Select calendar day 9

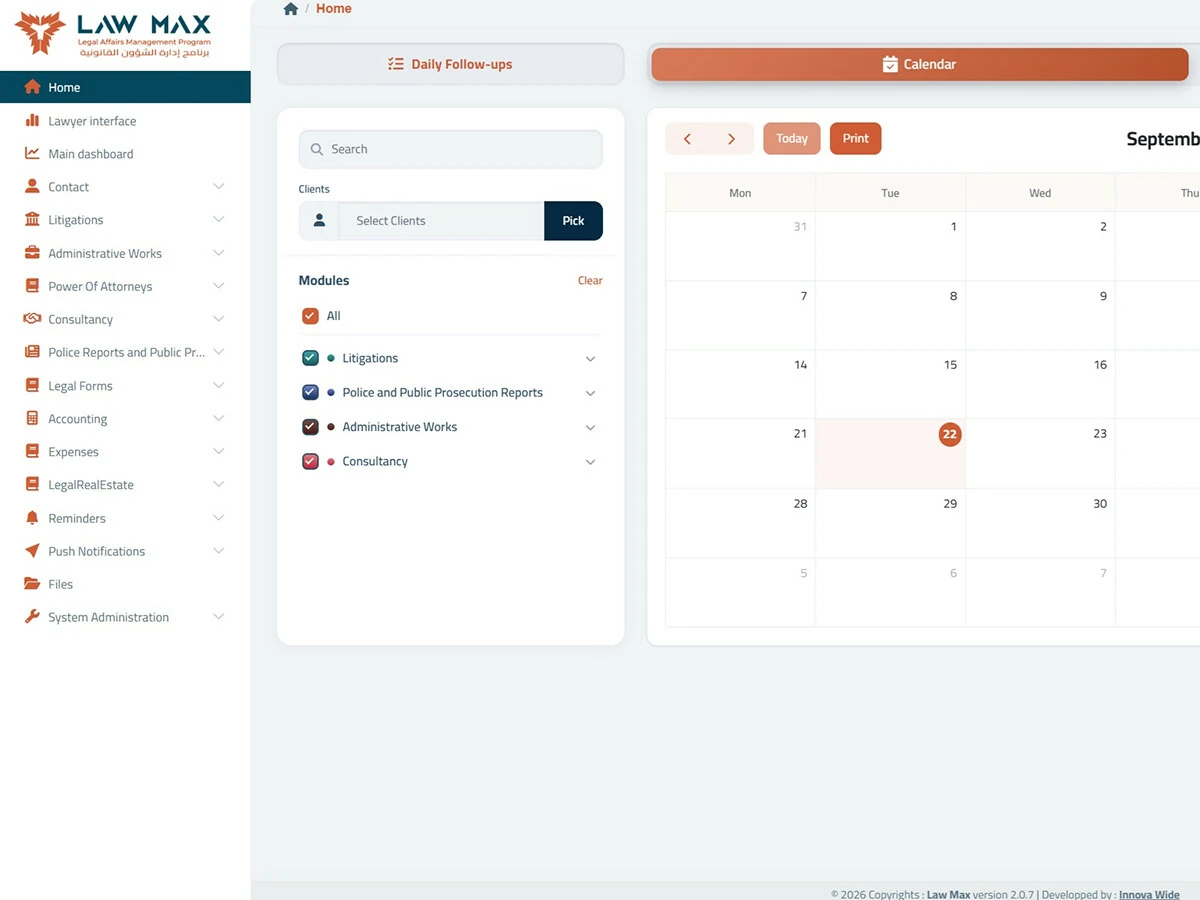point(1040,315)
